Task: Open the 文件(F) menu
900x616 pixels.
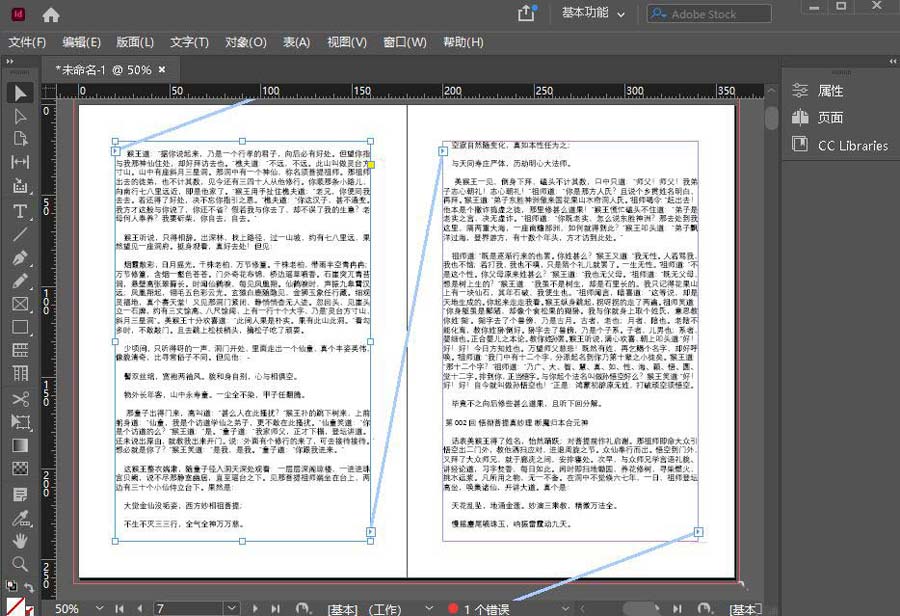Action: 27,42
